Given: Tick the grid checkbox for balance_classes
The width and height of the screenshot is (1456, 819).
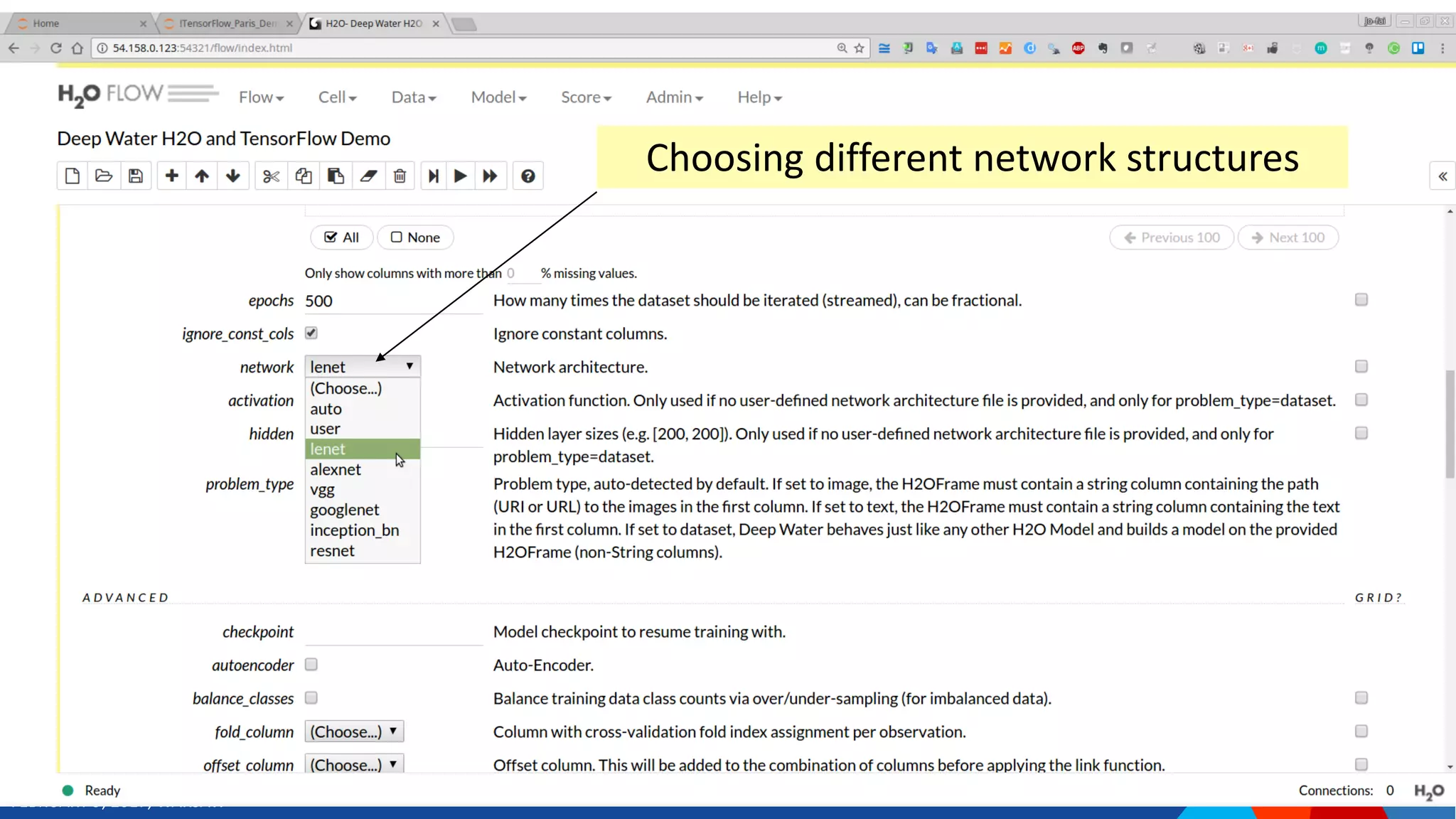Looking at the screenshot, I should pos(1361,697).
